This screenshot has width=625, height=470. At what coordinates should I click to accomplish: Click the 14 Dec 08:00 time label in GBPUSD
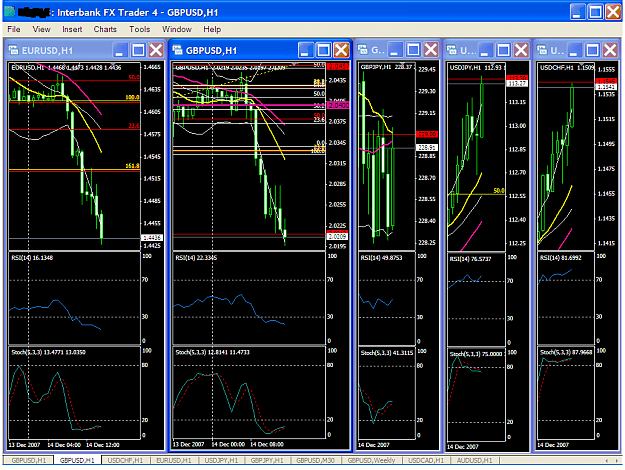click(267, 444)
